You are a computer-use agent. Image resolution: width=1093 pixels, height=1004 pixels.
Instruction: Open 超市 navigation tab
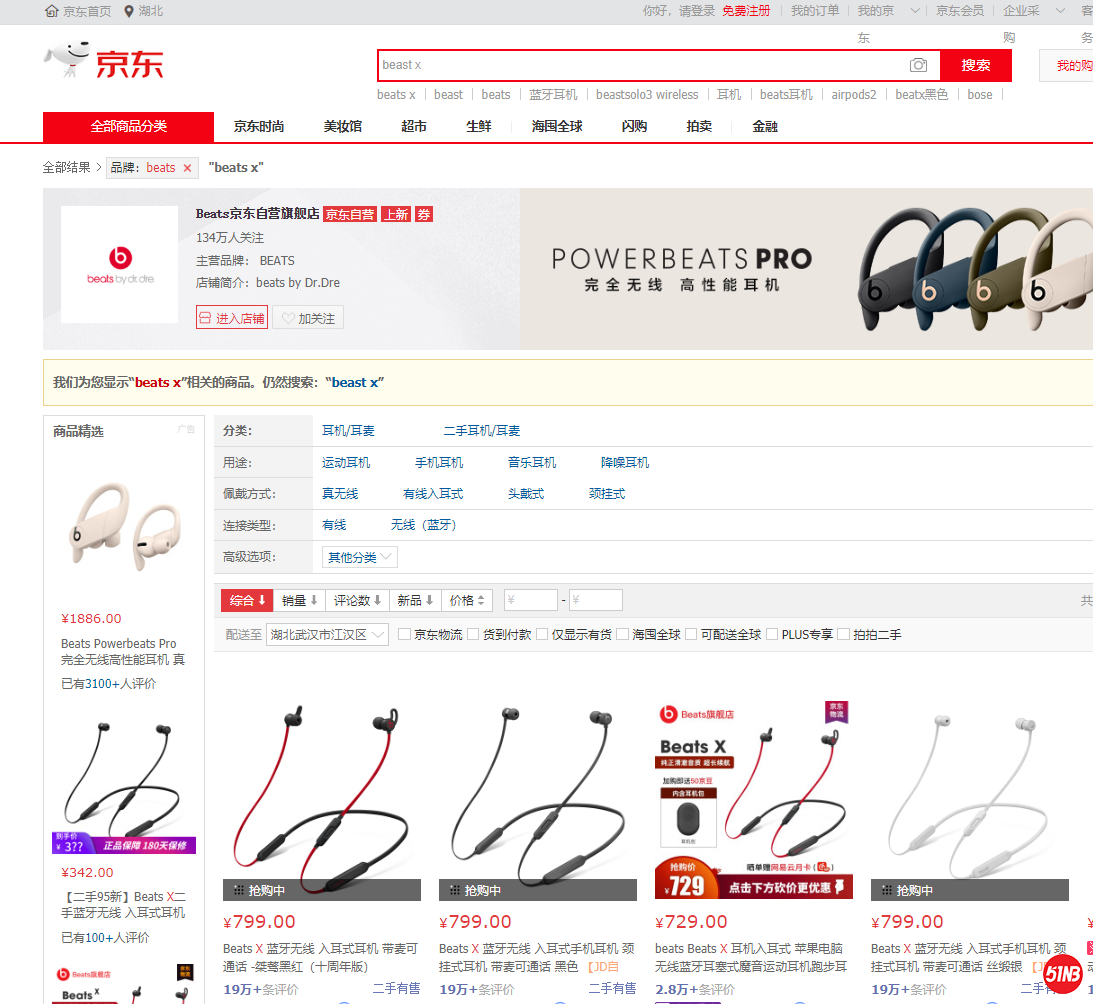coord(413,126)
